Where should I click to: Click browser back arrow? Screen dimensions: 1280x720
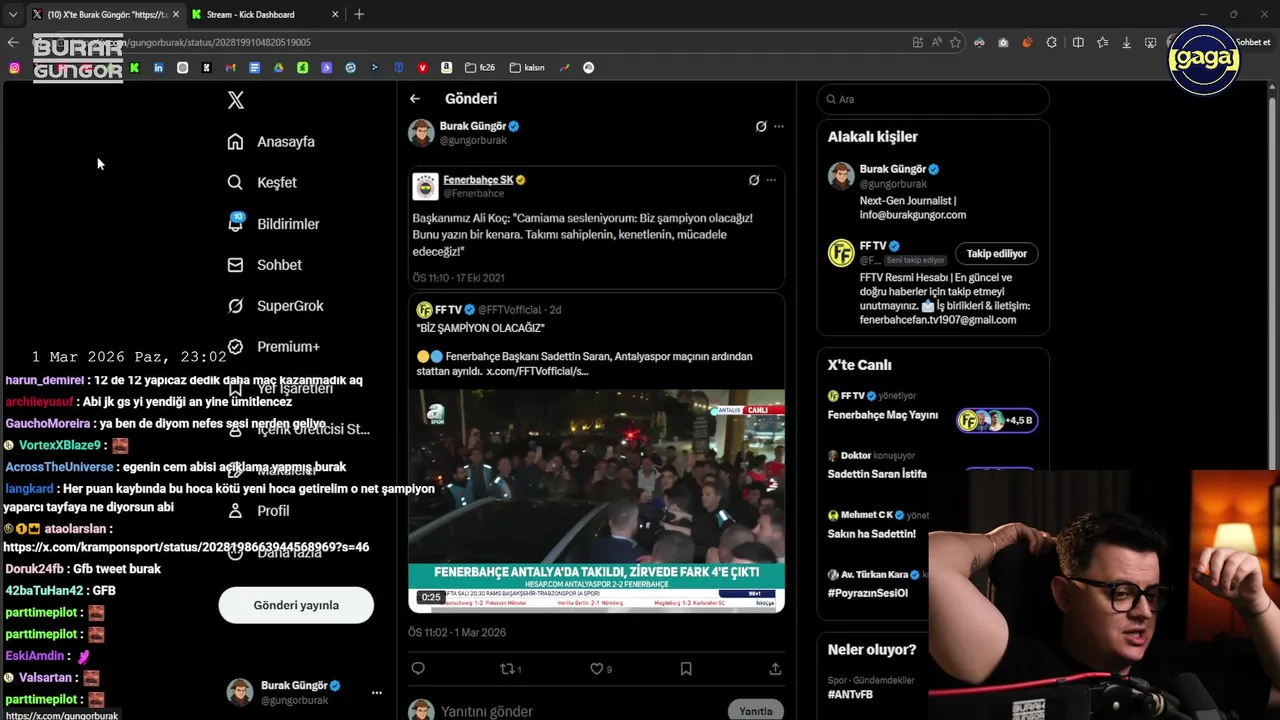[x=13, y=42]
